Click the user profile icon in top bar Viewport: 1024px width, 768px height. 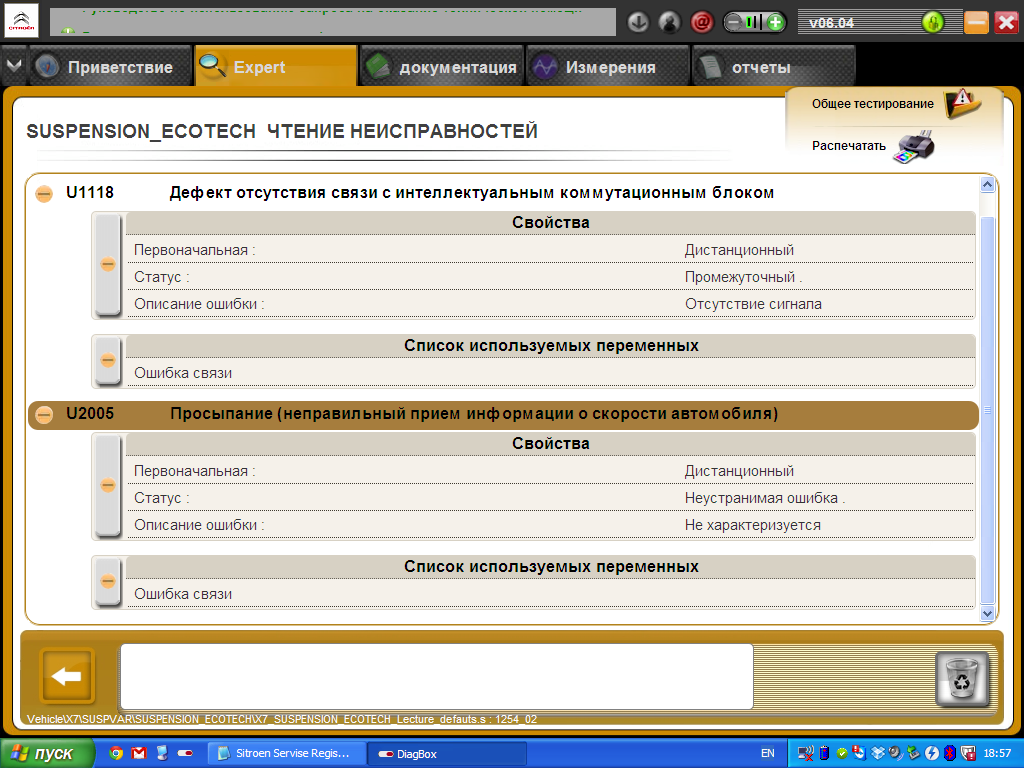point(670,22)
